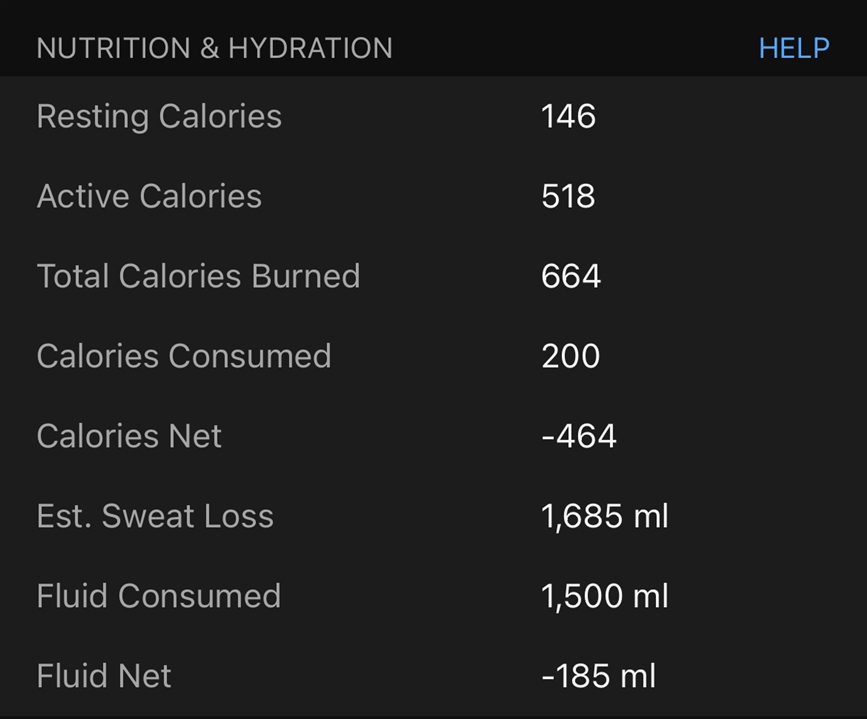Select the Calories Net label
867x719 pixels.
(x=129, y=436)
